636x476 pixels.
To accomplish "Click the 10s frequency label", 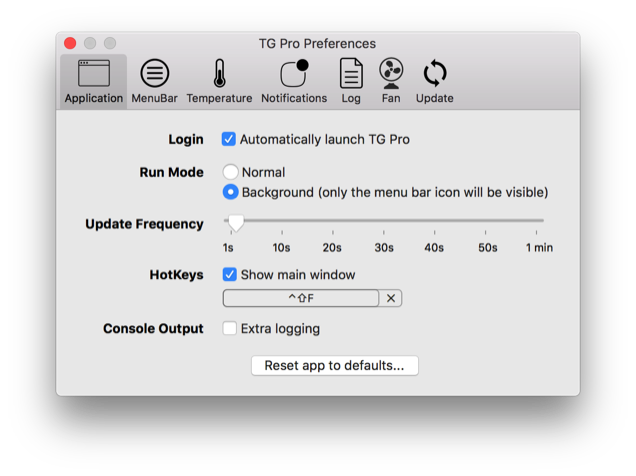I will click(x=281, y=247).
